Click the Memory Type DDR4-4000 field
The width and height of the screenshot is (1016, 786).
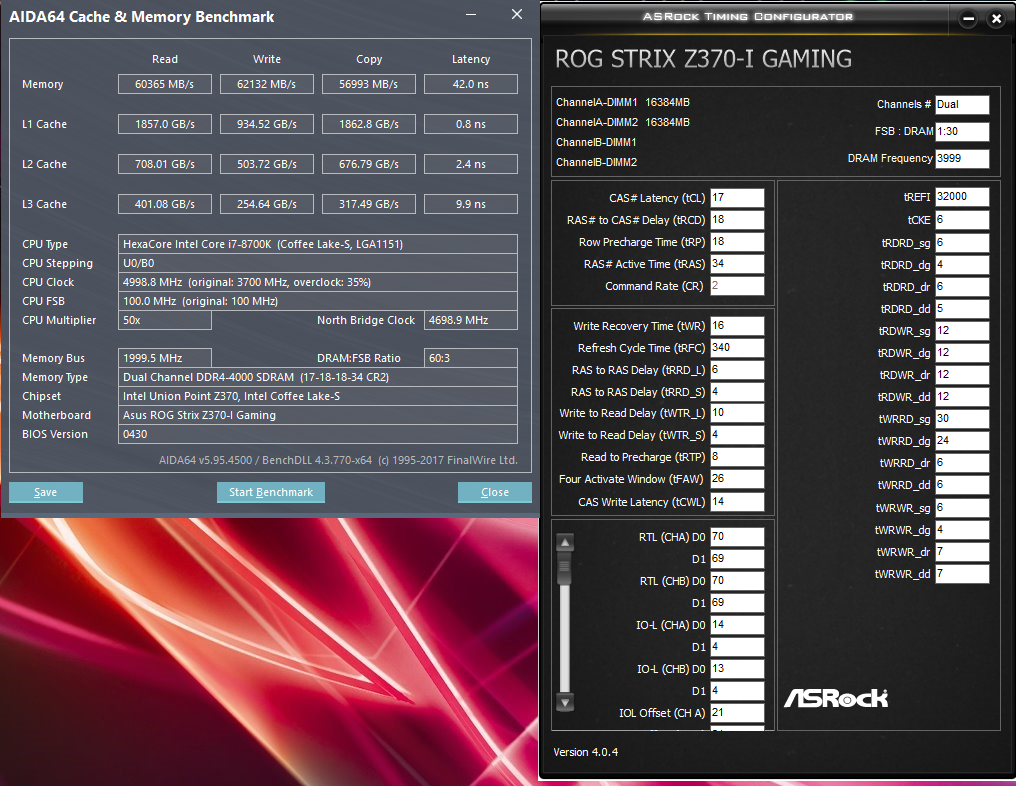[318, 377]
